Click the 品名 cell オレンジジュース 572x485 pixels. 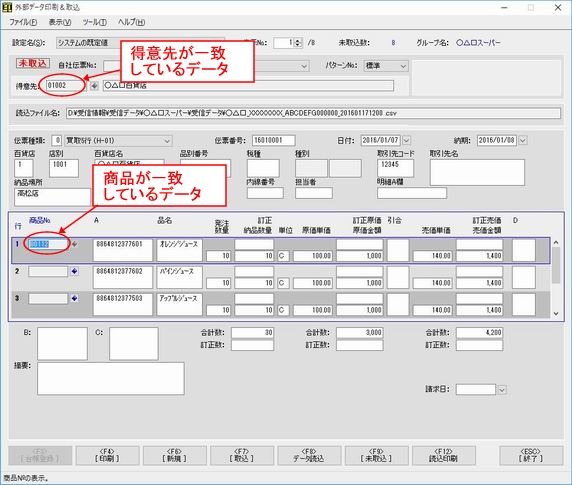coord(179,250)
